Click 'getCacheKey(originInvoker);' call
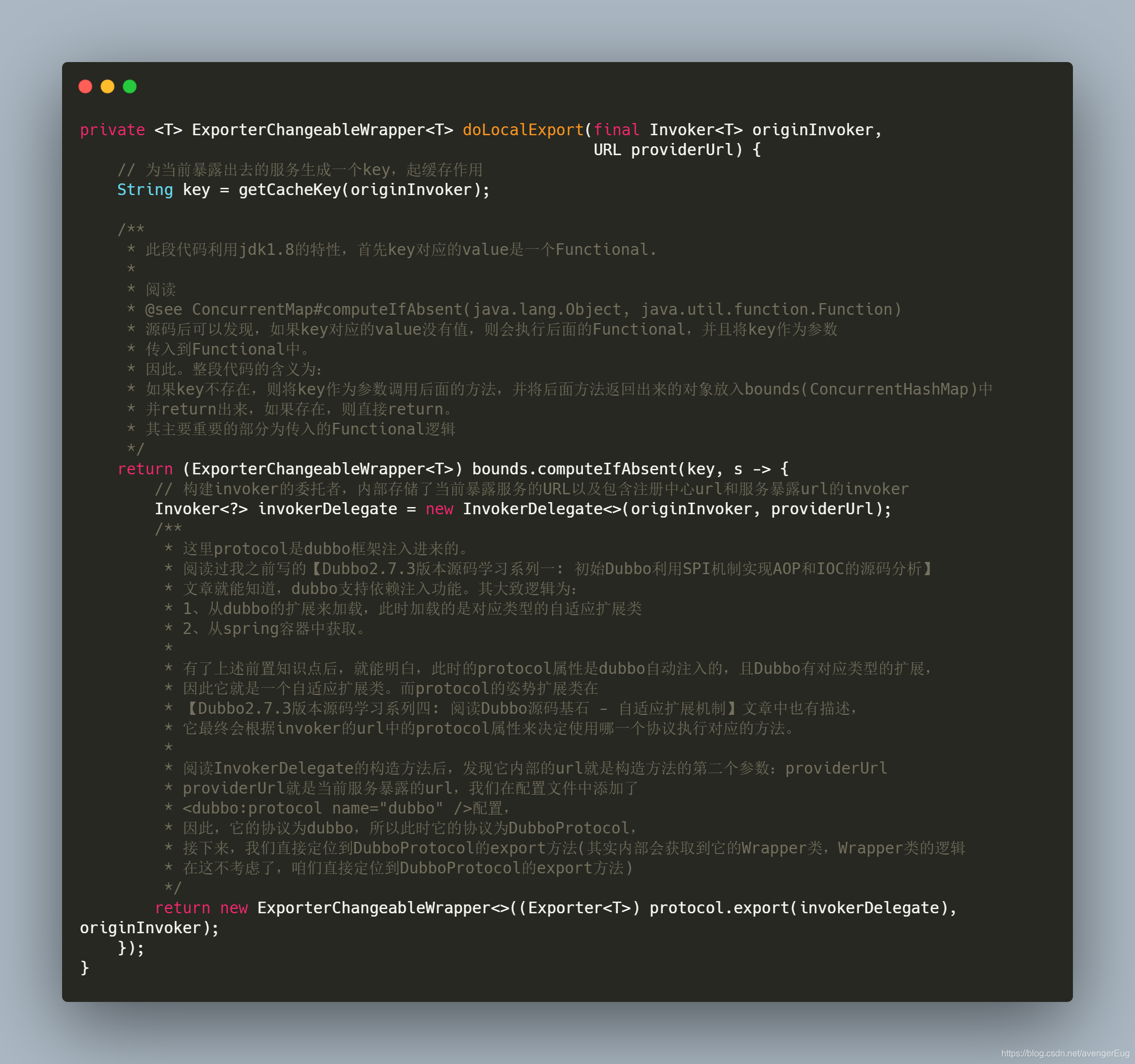Screen dimensions: 1135x1064 click(x=364, y=190)
